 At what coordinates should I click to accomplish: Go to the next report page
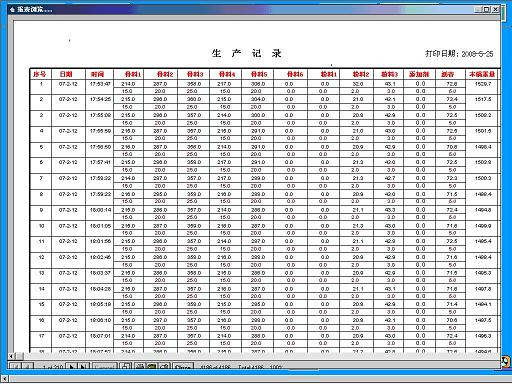click(x=71, y=367)
